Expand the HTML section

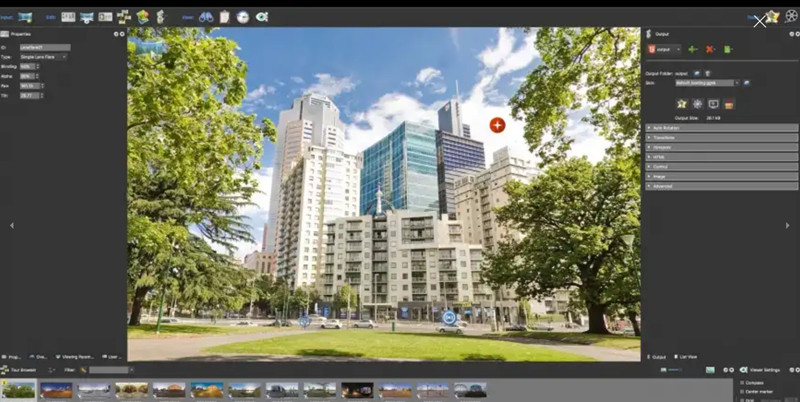[721, 157]
